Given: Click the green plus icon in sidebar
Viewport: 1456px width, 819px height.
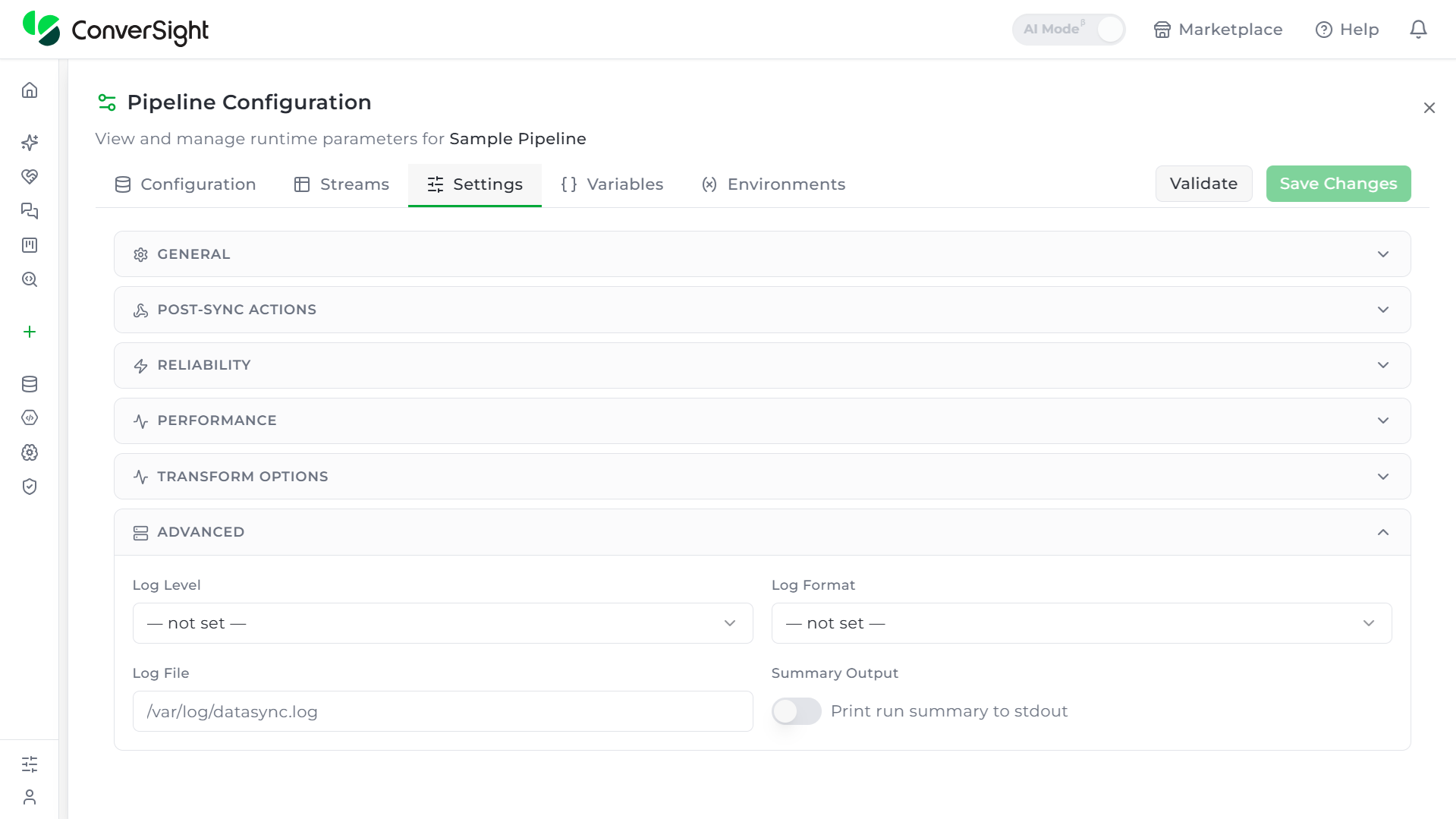Looking at the screenshot, I should (x=30, y=332).
